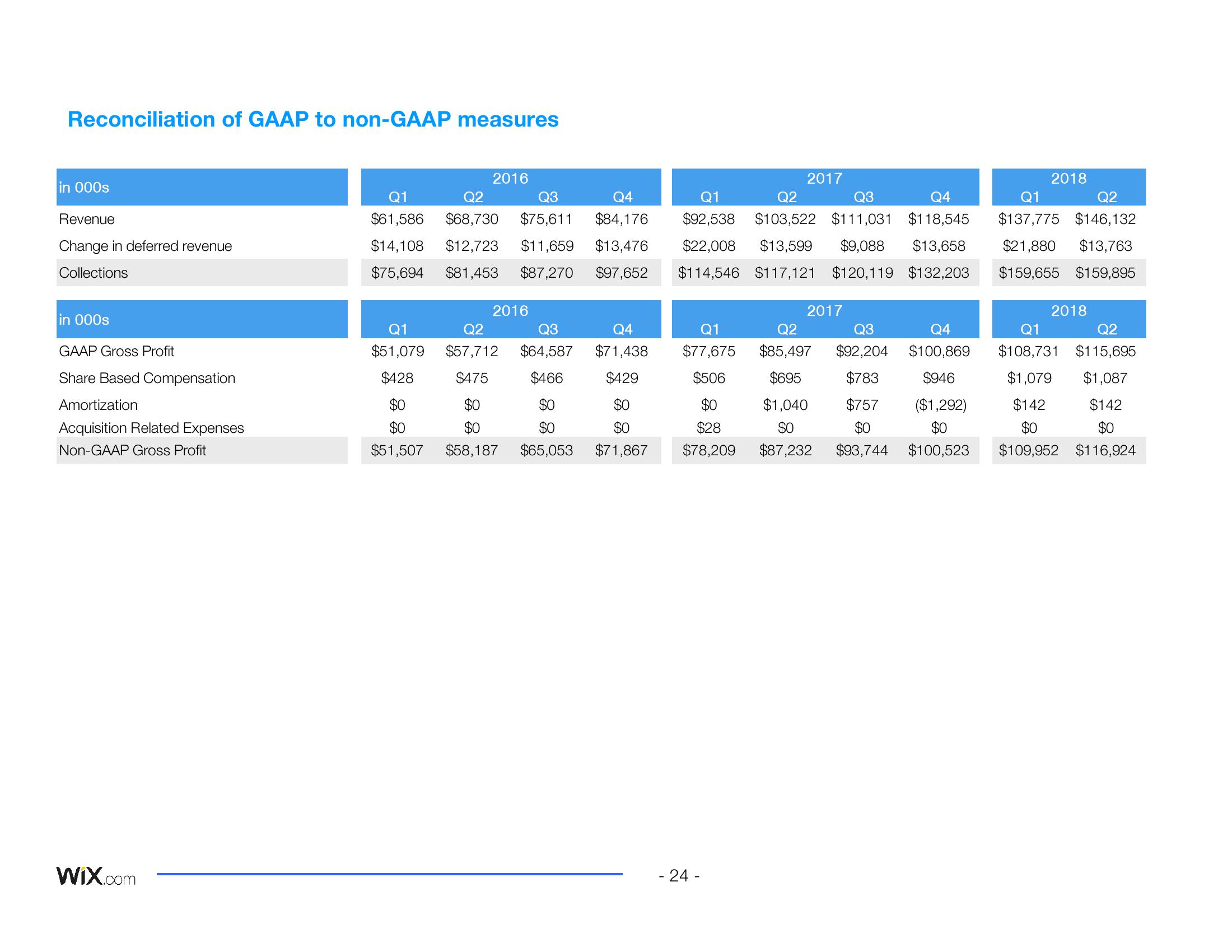Select collections value $120,119
The width and height of the screenshot is (1232, 952).
862,273
